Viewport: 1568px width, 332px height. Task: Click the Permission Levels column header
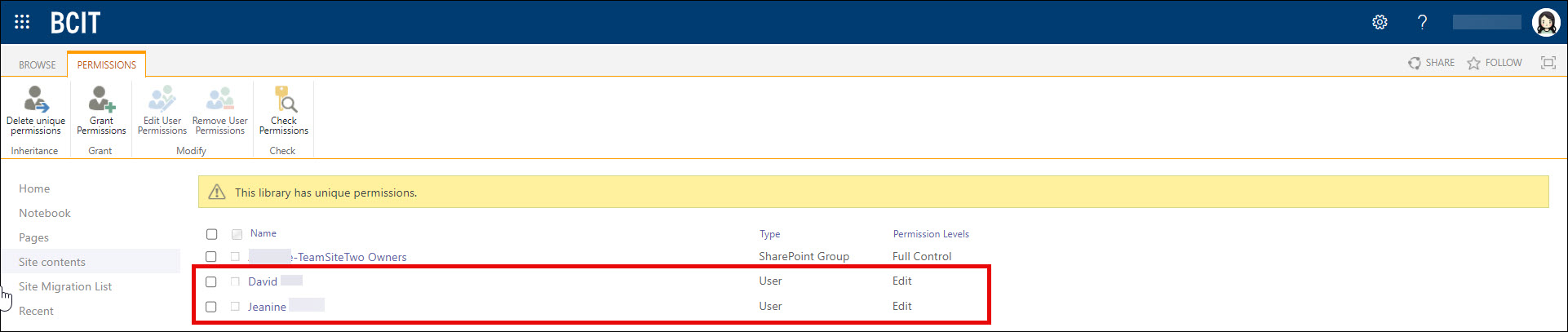(931, 234)
